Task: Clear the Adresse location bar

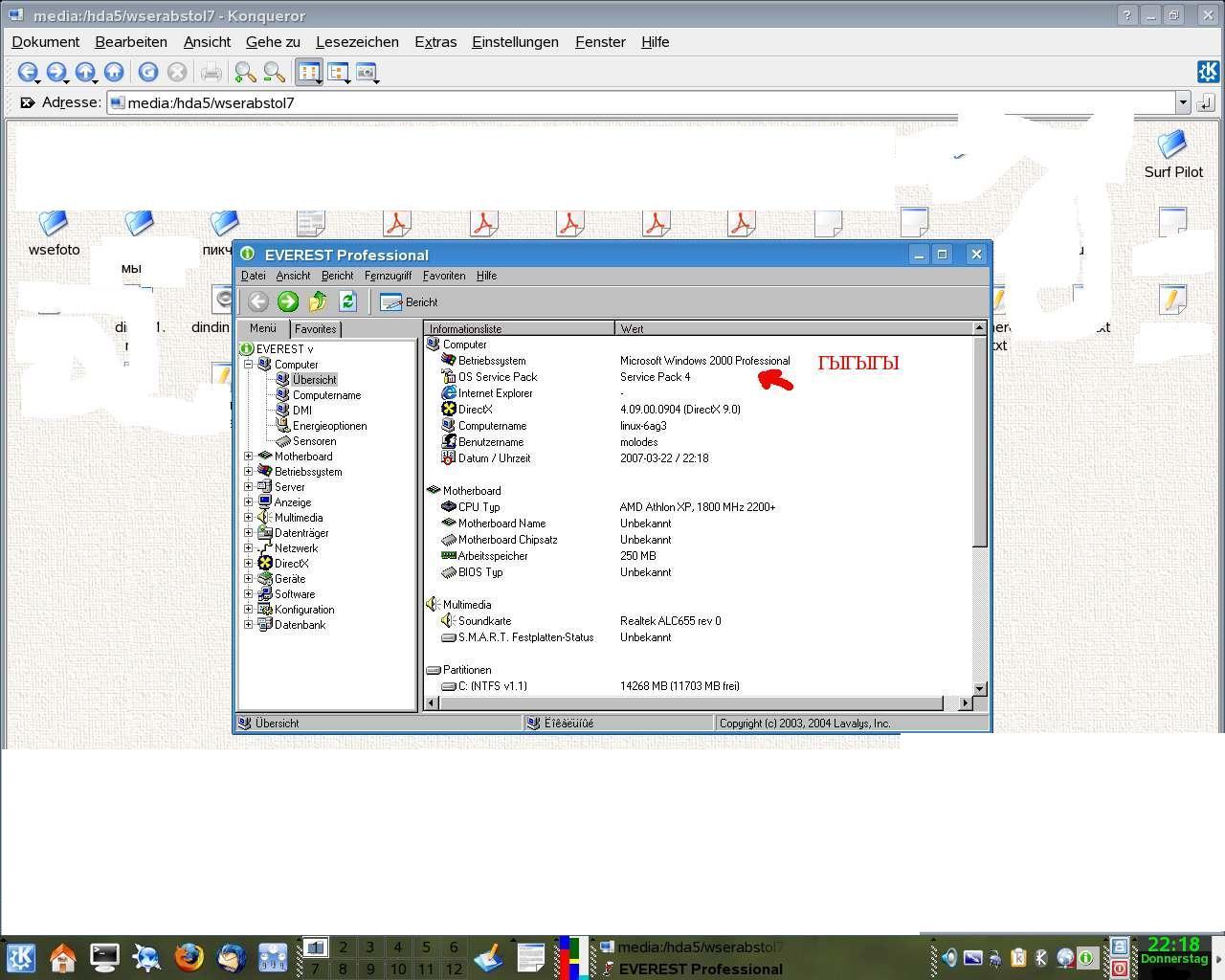Action: (27, 102)
